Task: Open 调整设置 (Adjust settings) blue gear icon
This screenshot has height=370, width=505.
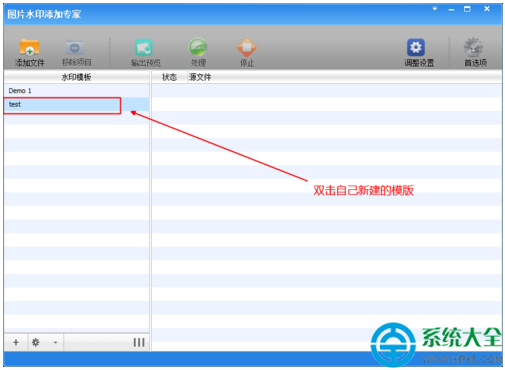Action: 419,52
